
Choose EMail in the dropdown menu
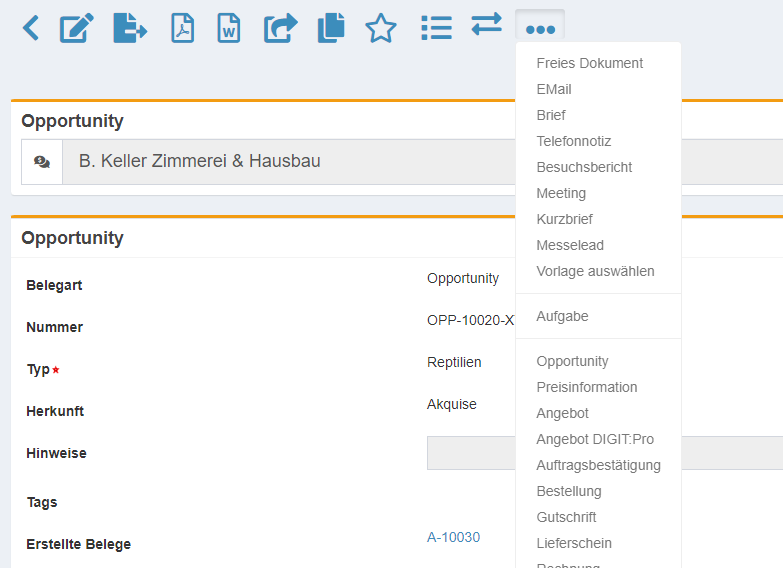point(554,89)
